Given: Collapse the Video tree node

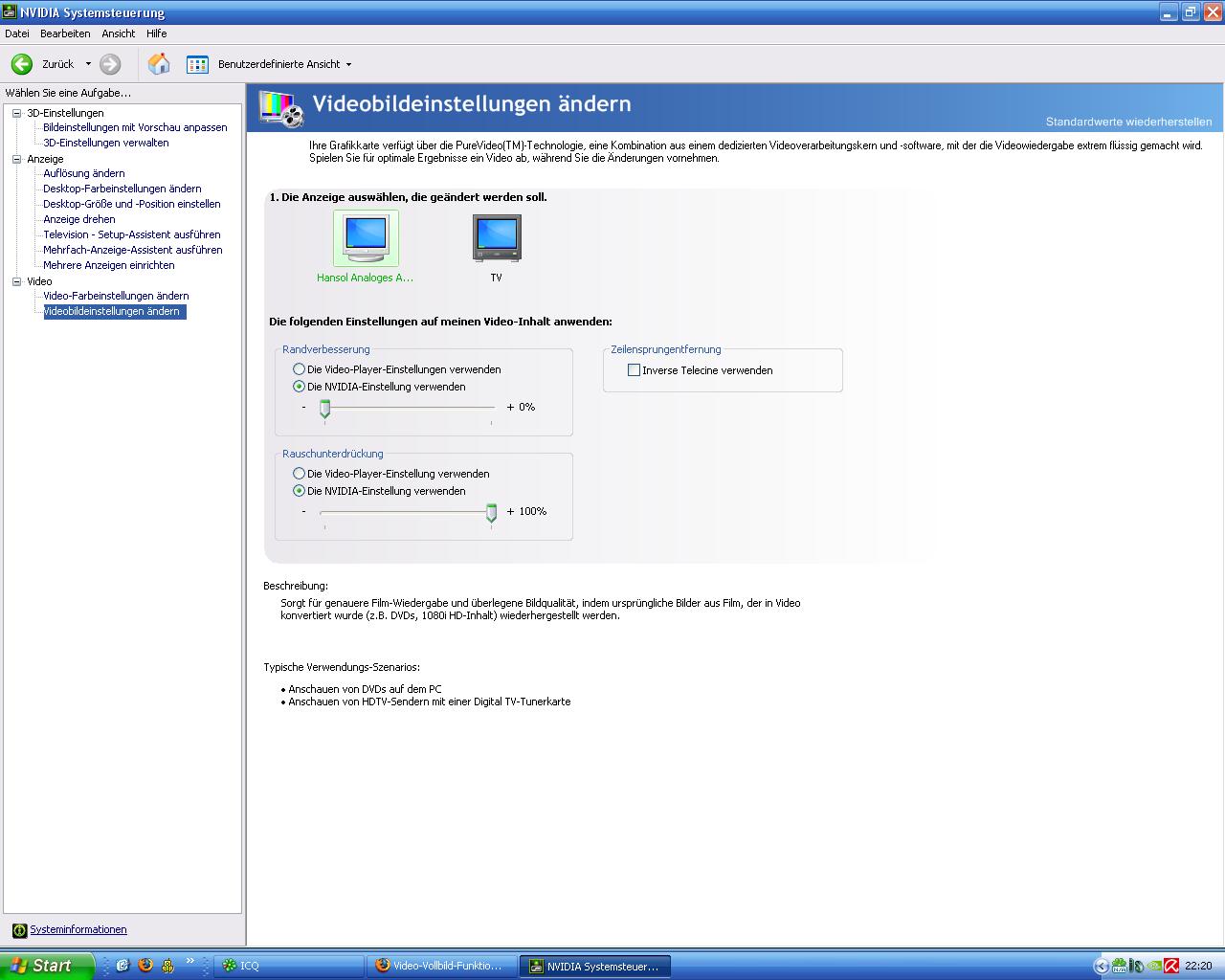Looking at the screenshot, I should [x=16, y=281].
